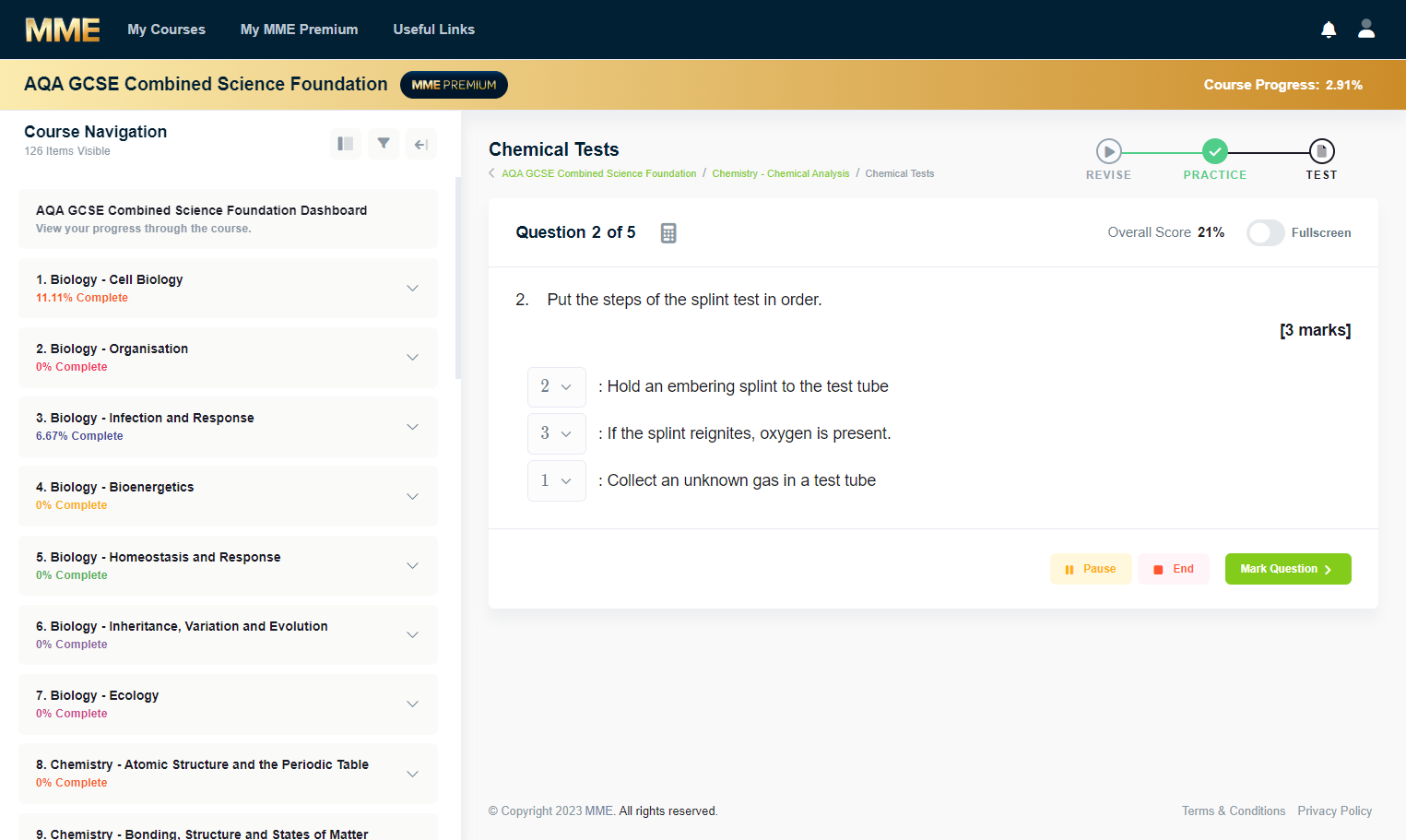The image size is (1406, 840).
Task: Switch to TEST step tab
Action: (1321, 175)
